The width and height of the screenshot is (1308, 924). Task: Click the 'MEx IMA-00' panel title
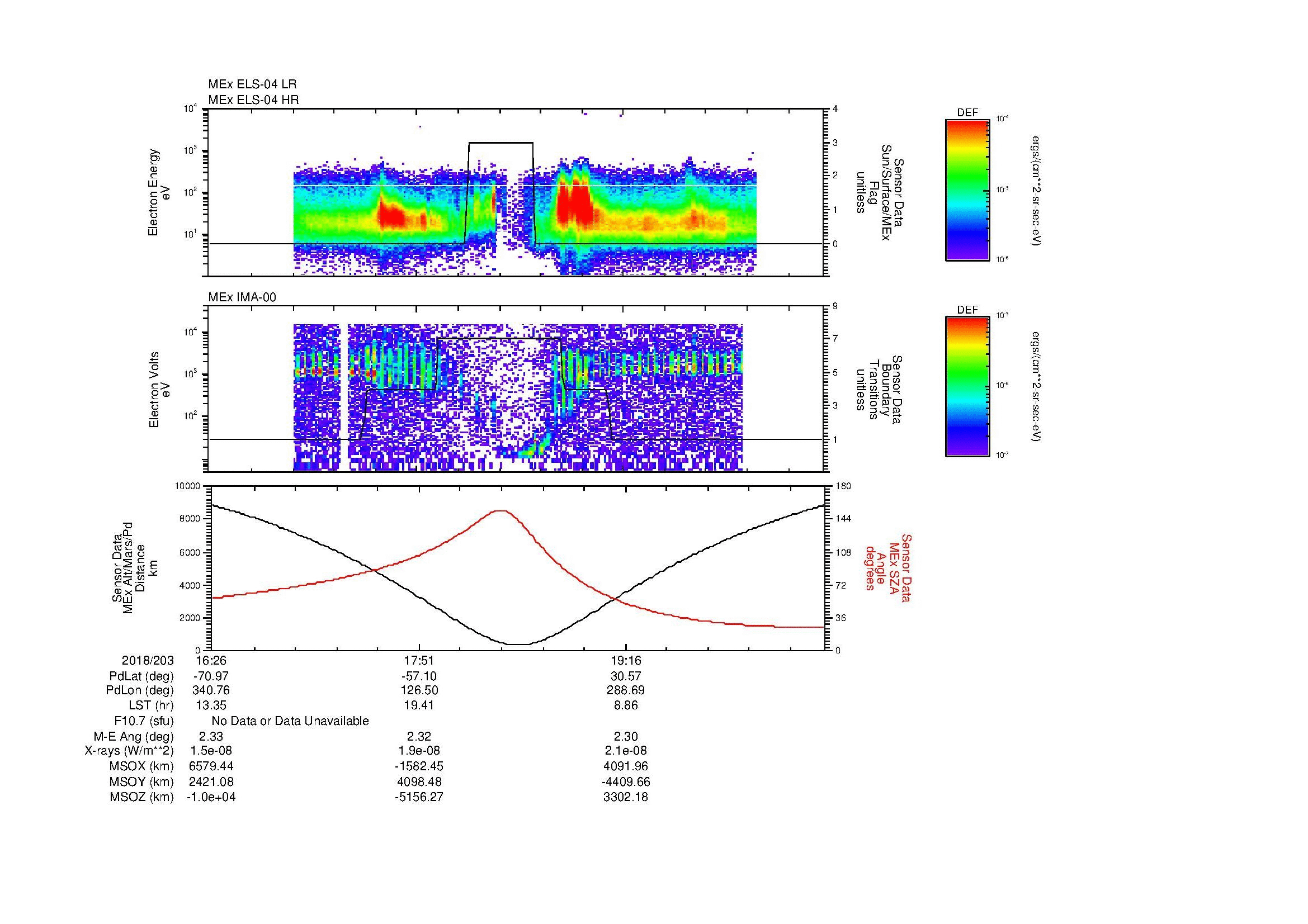(x=242, y=297)
